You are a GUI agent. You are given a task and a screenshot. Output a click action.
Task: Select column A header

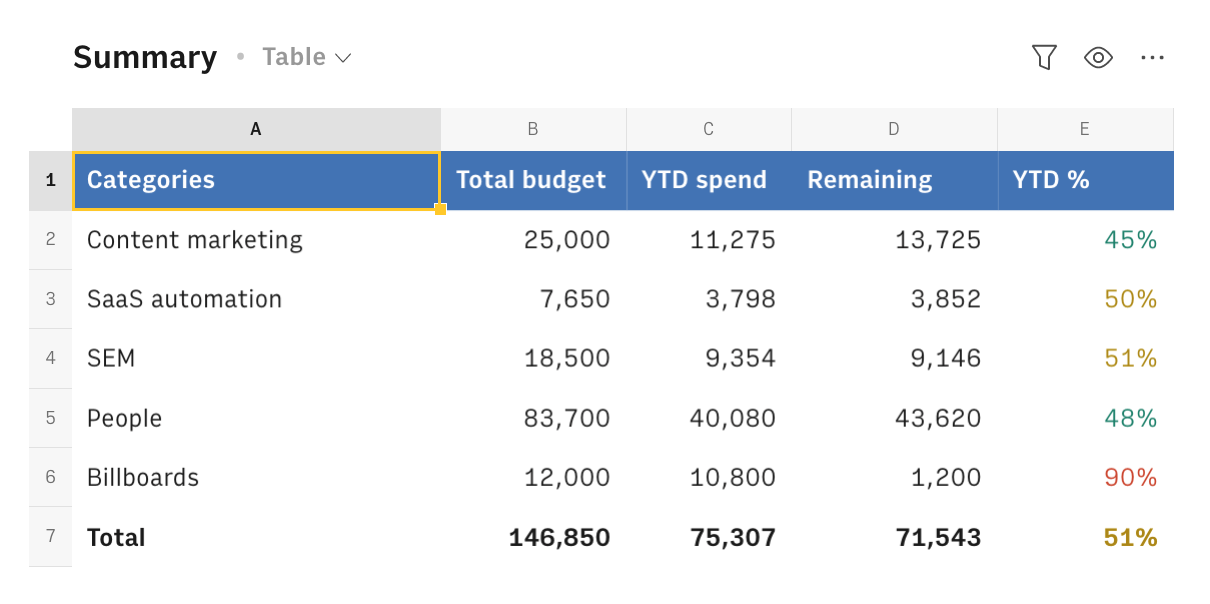[x=256, y=129]
